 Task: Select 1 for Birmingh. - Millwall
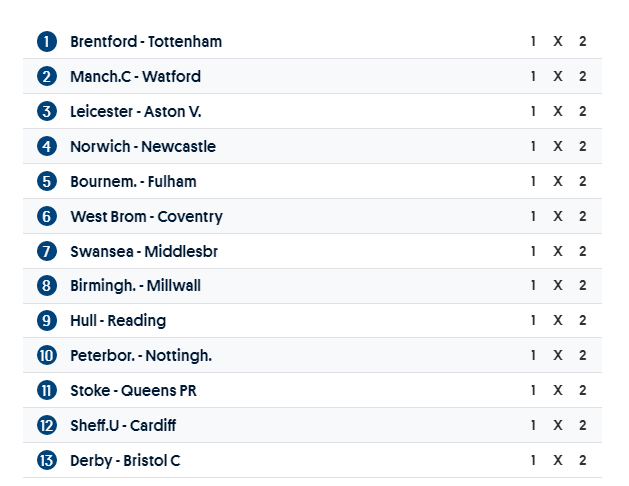pyautogui.click(x=533, y=286)
